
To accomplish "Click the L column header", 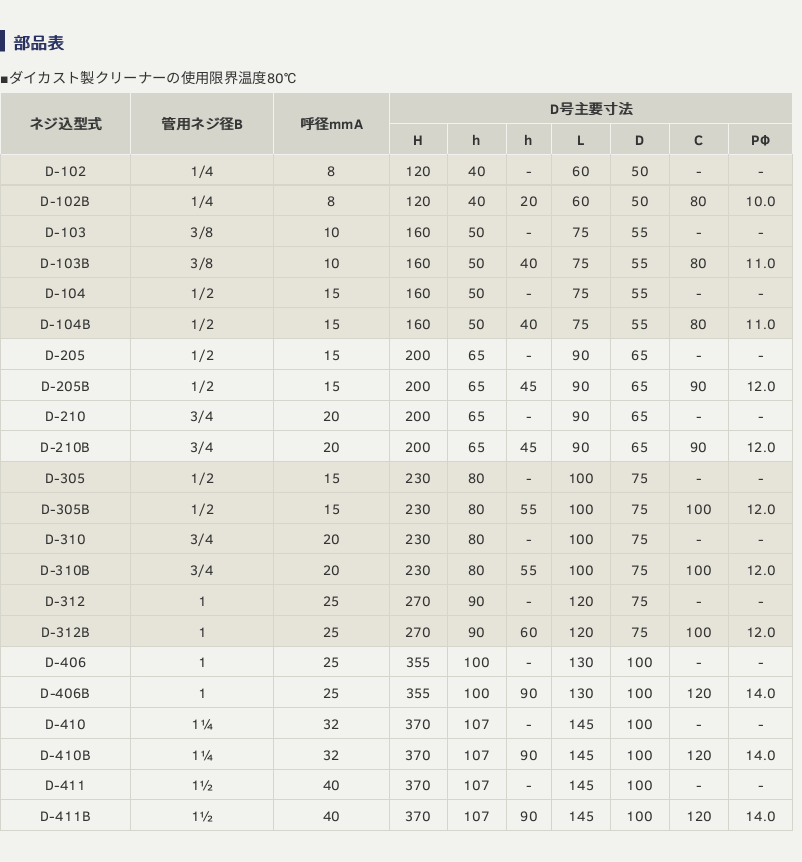I will coord(580,140).
